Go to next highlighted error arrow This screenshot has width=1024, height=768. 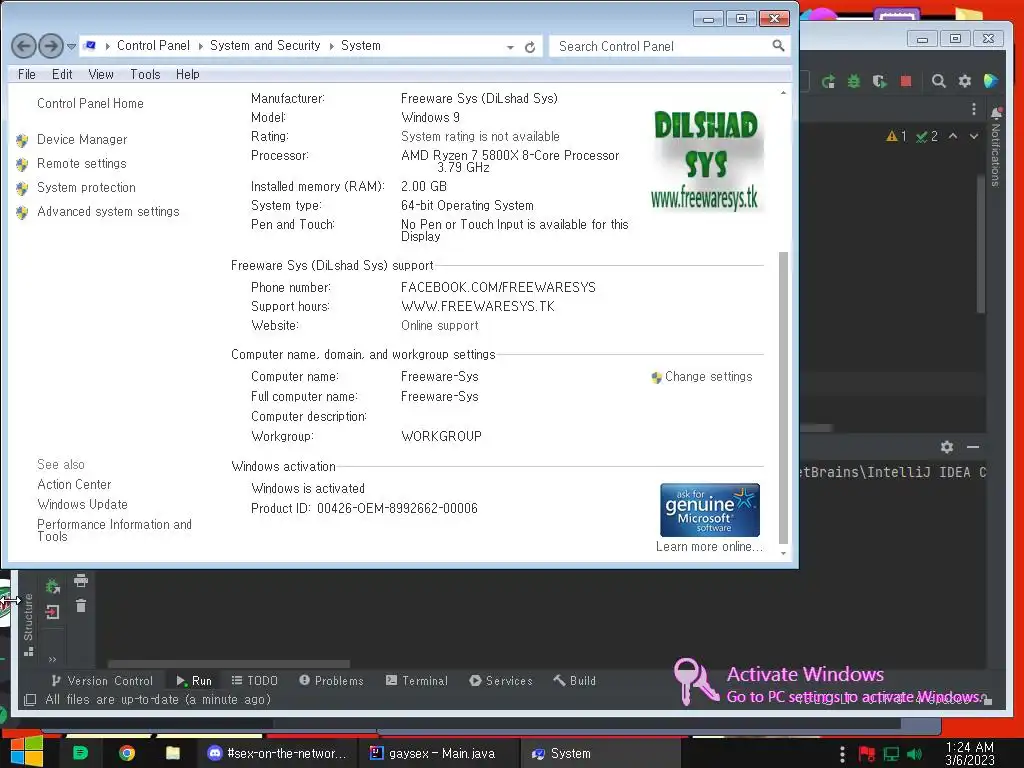pos(974,136)
